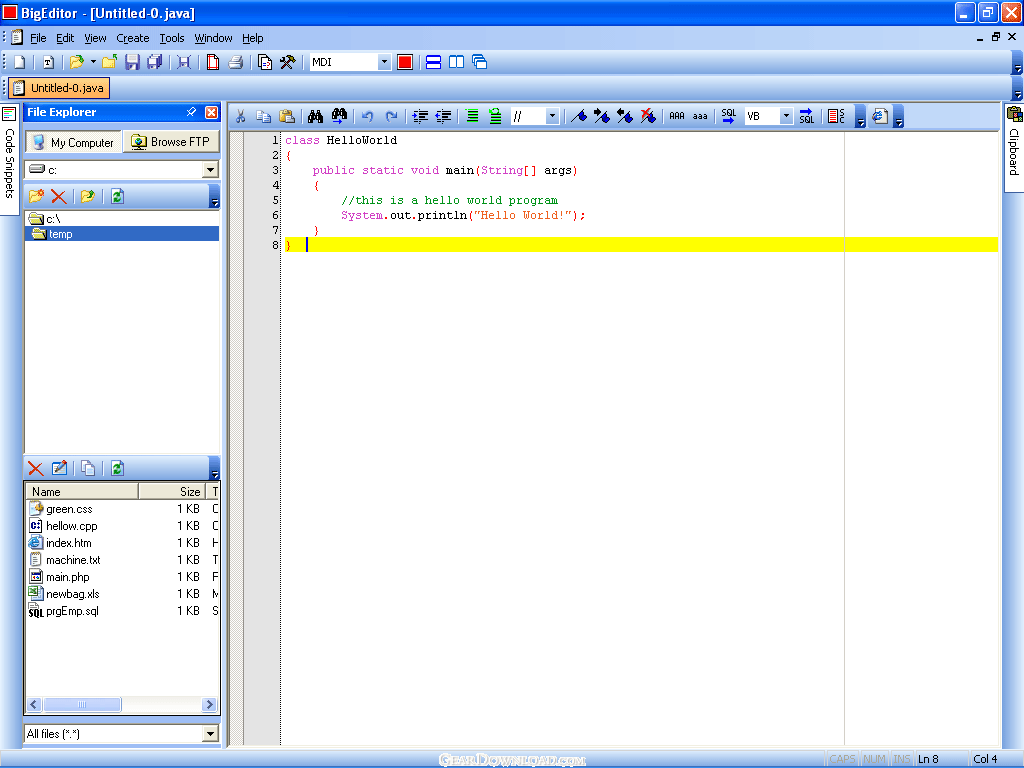Create a new blank document
The width and height of the screenshot is (1024, 768).
tap(20, 62)
